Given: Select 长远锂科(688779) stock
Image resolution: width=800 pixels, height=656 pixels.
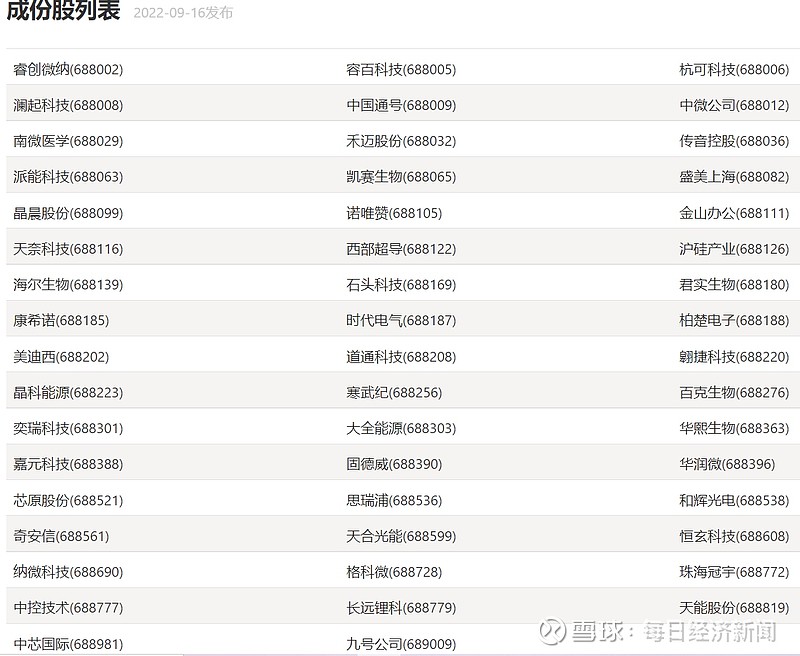Looking at the screenshot, I should click(401, 608).
